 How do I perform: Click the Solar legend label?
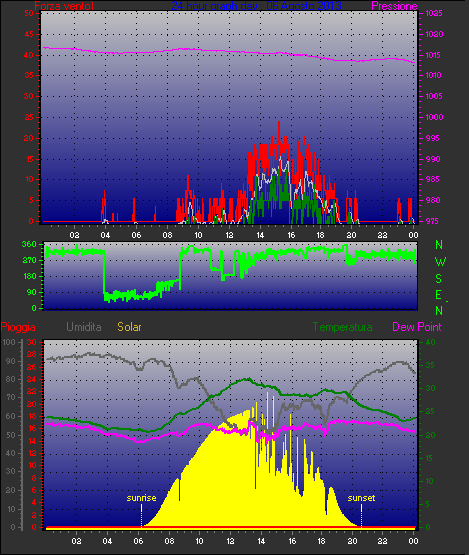pos(129,327)
